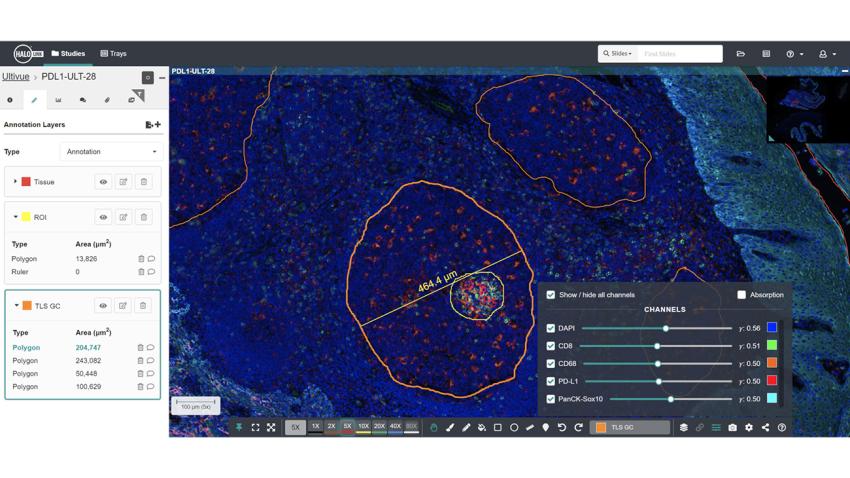Hide the TLS GC layer

click(x=102, y=306)
